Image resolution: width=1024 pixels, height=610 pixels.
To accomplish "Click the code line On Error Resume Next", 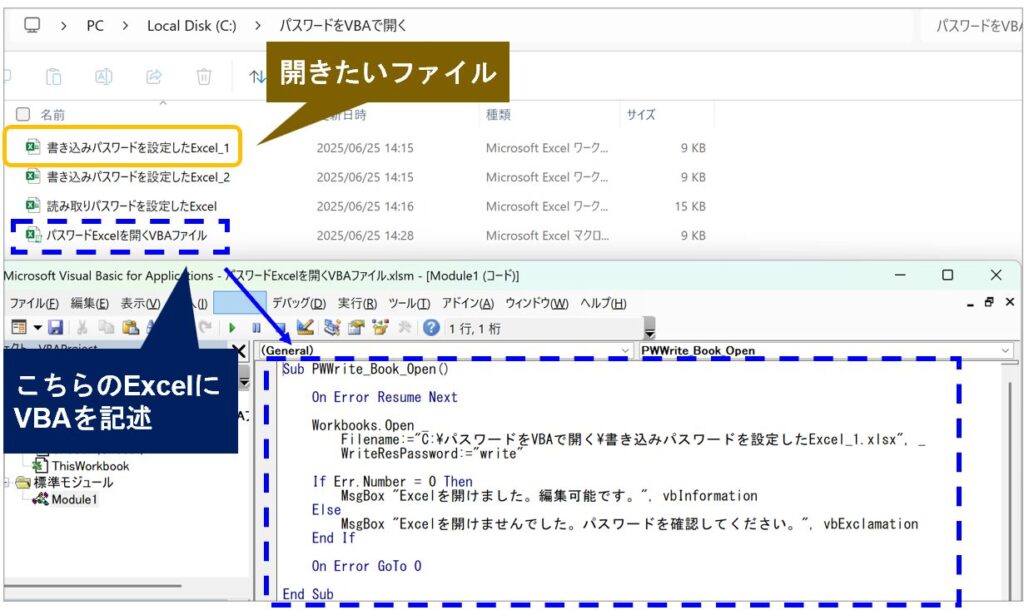I will click(384, 397).
